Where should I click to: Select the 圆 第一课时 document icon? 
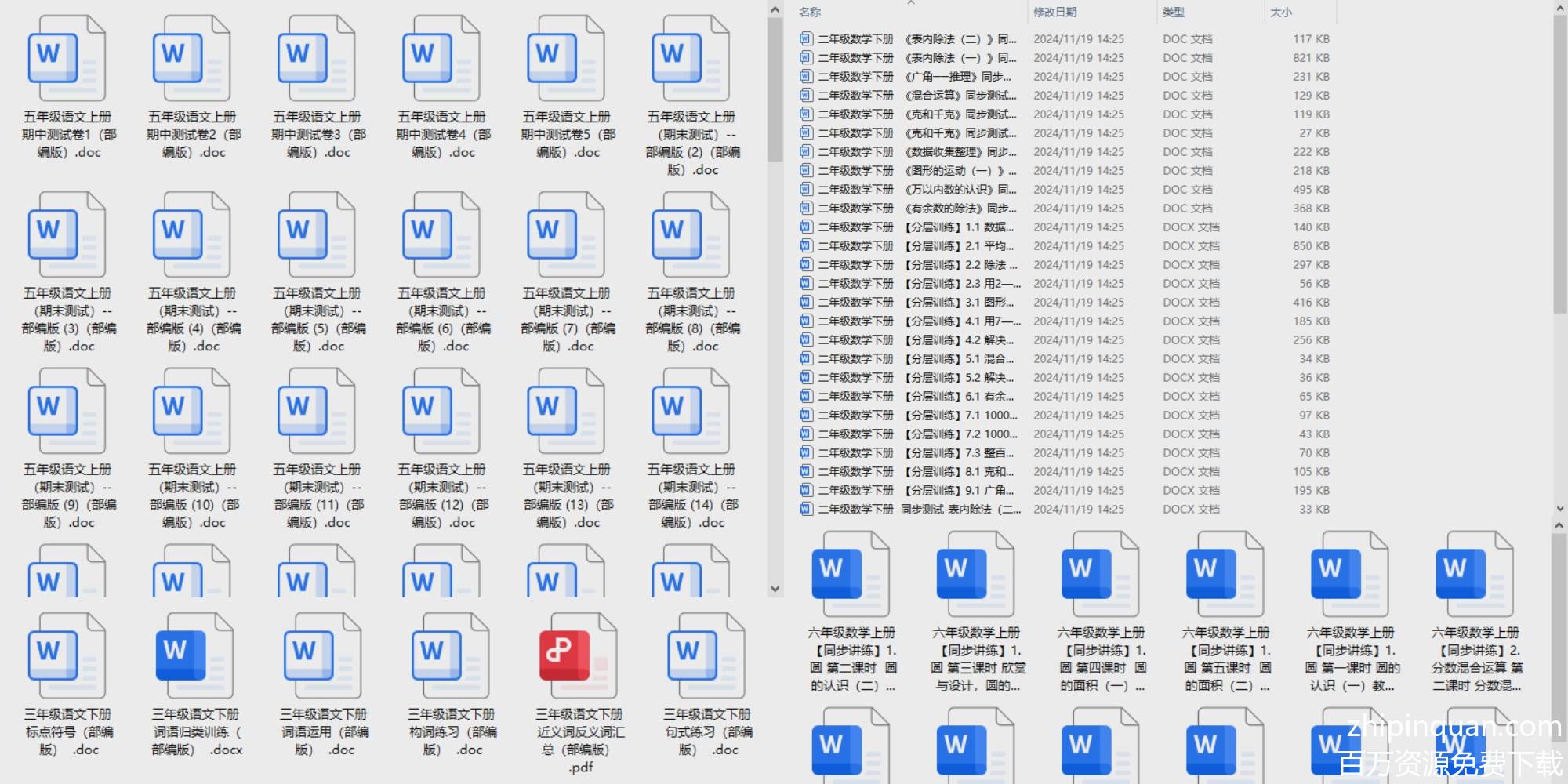coord(1349,574)
